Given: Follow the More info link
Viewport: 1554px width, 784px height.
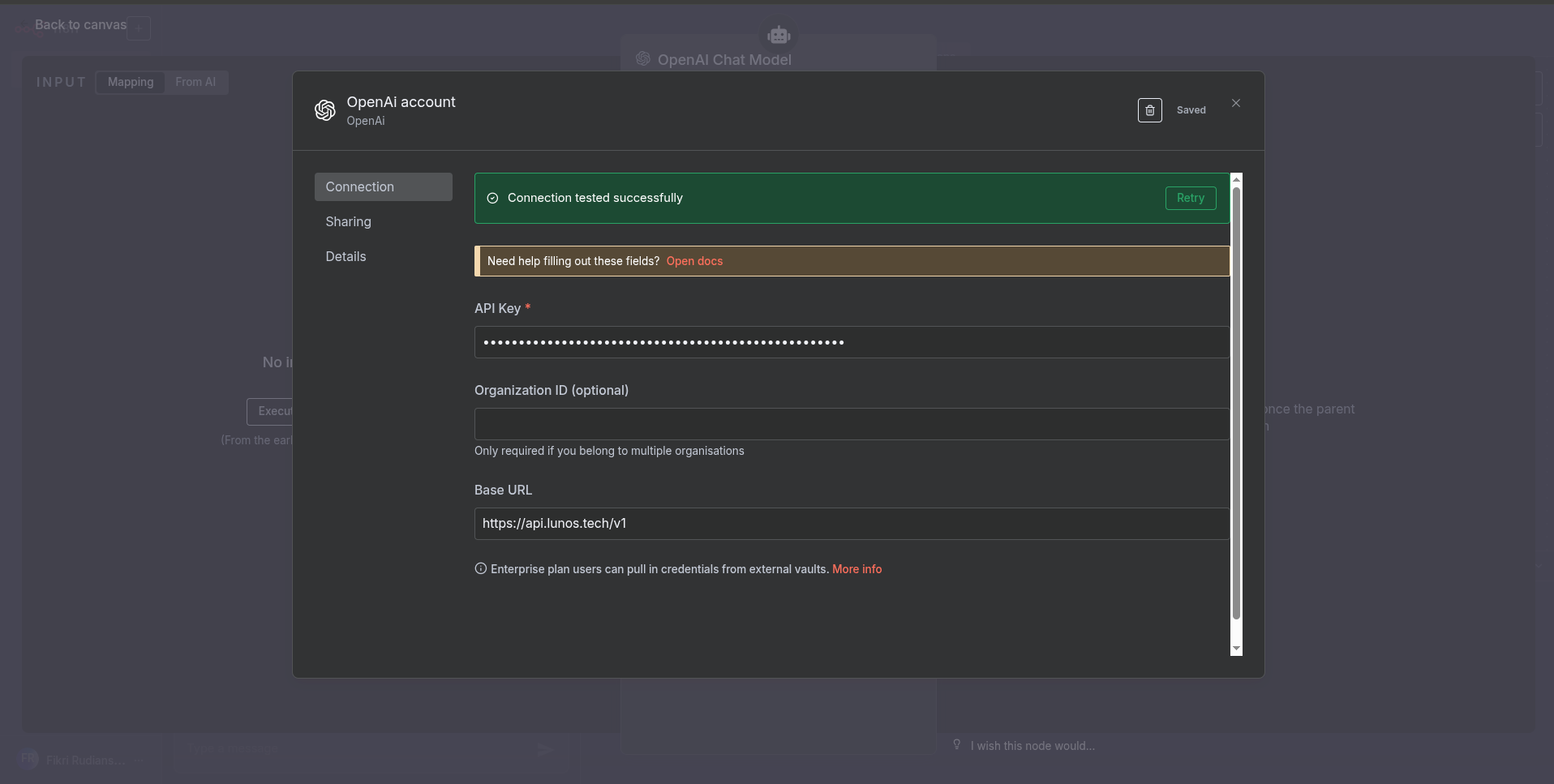Looking at the screenshot, I should coord(856,569).
